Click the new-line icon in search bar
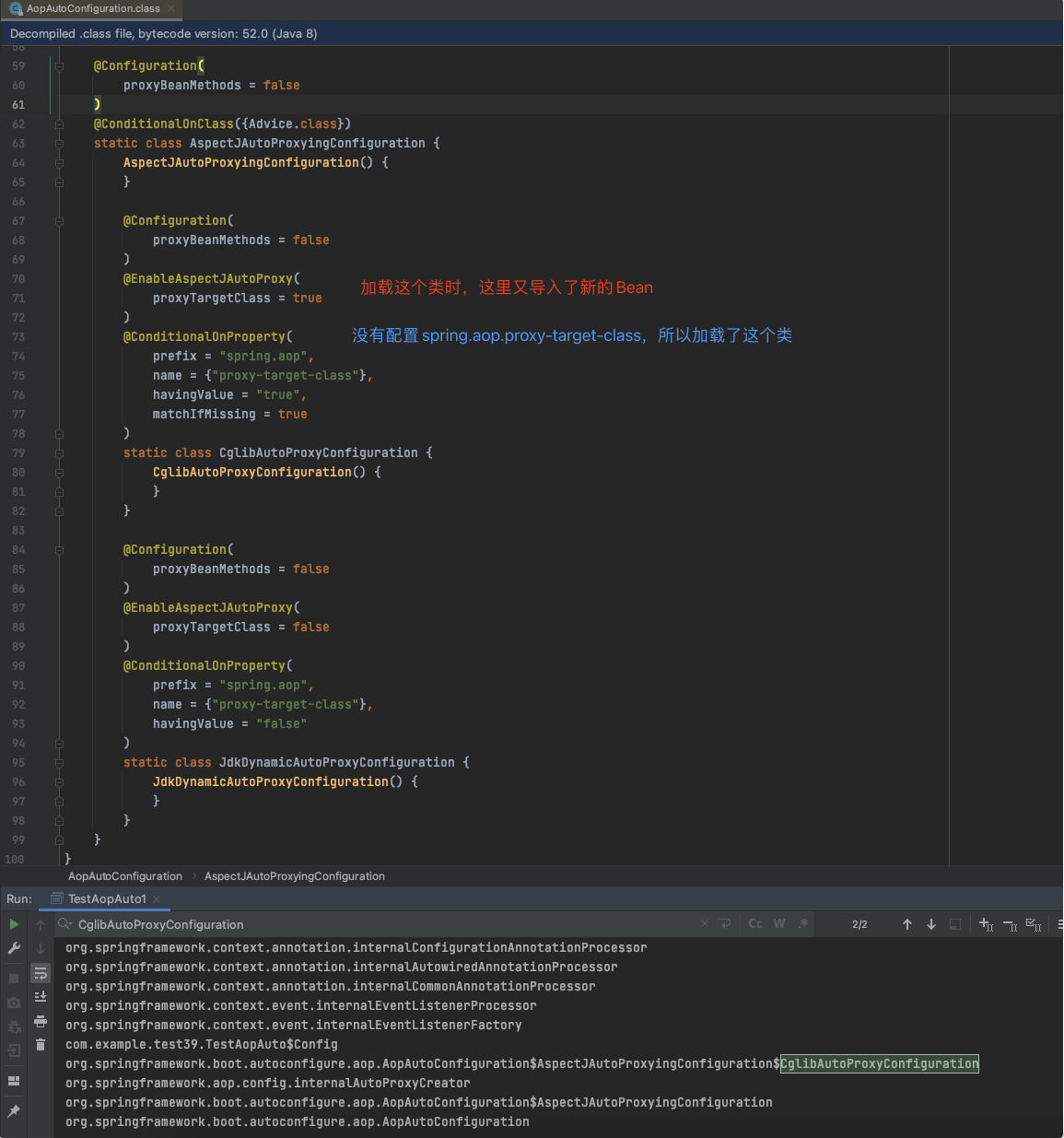The image size is (1064, 1138). tap(726, 923)
